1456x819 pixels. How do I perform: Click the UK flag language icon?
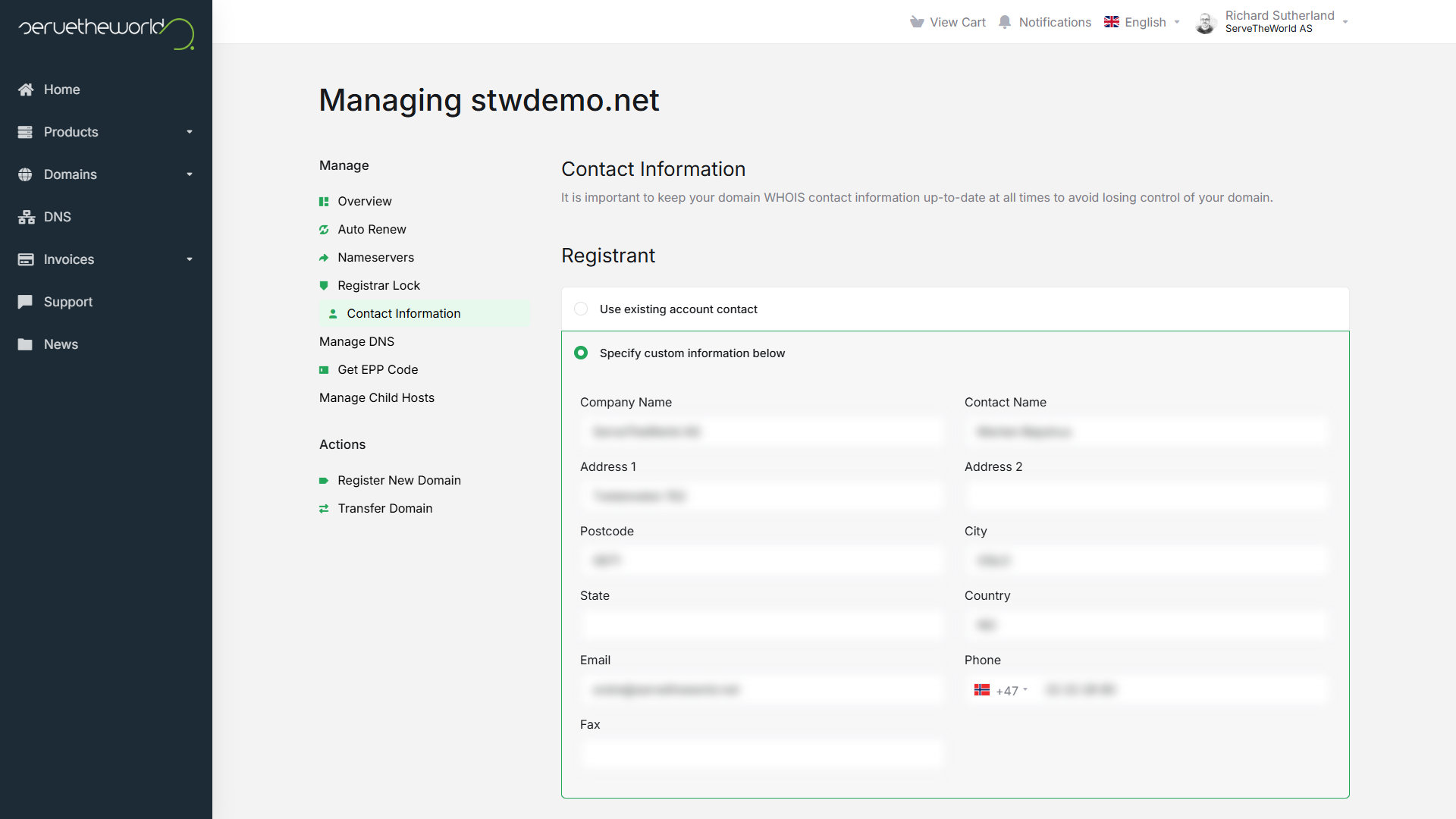pyautogui.click(x=1112, y=22)
